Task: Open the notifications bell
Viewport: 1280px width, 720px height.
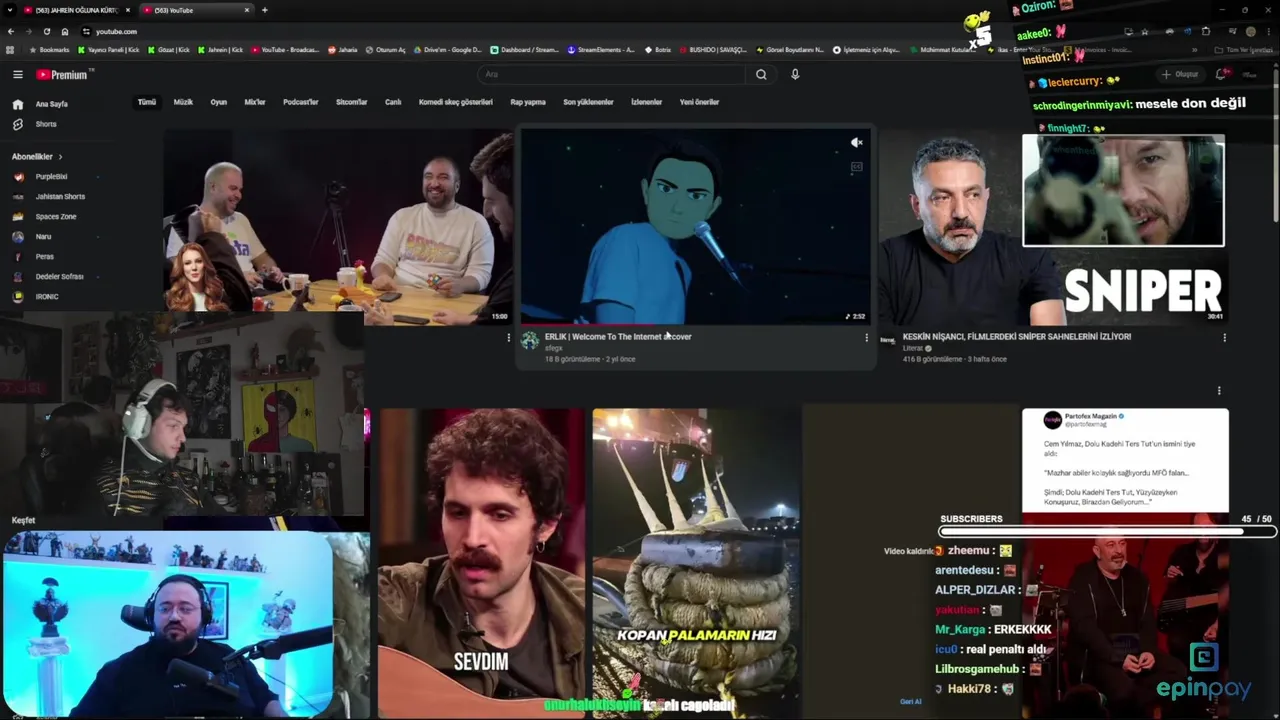Action: pyautogui.click(x=1222, y=74)
